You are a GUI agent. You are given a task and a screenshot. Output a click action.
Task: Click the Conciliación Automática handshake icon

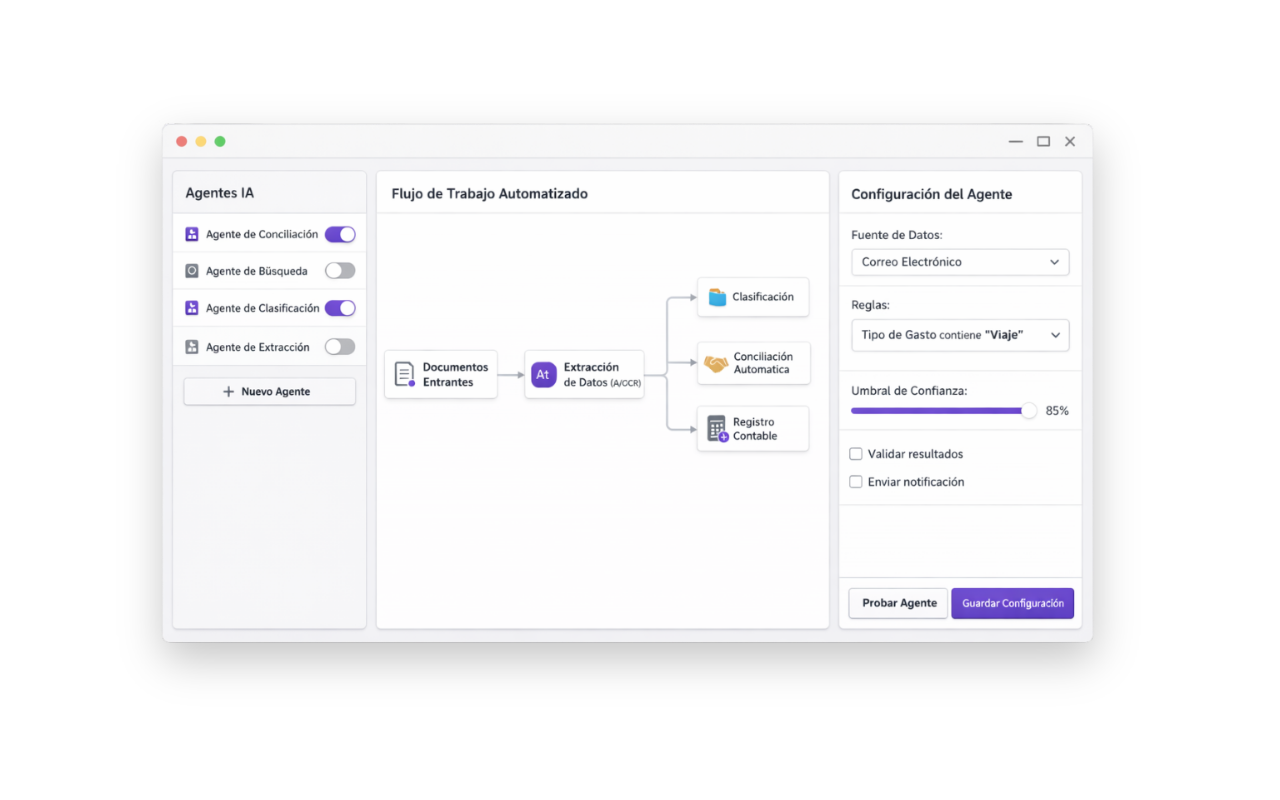click(716, 364)
